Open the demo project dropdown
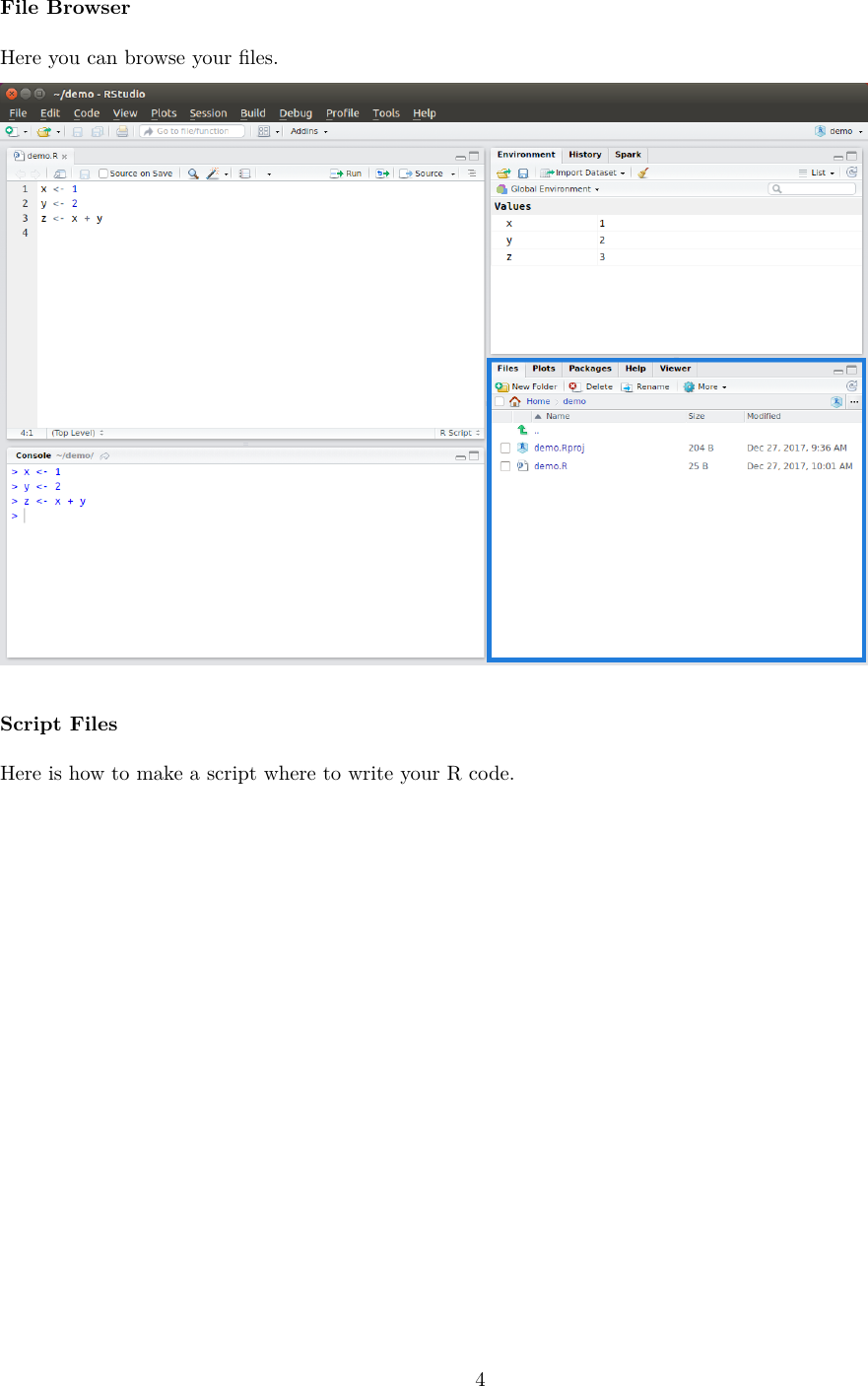 [838, 131]
